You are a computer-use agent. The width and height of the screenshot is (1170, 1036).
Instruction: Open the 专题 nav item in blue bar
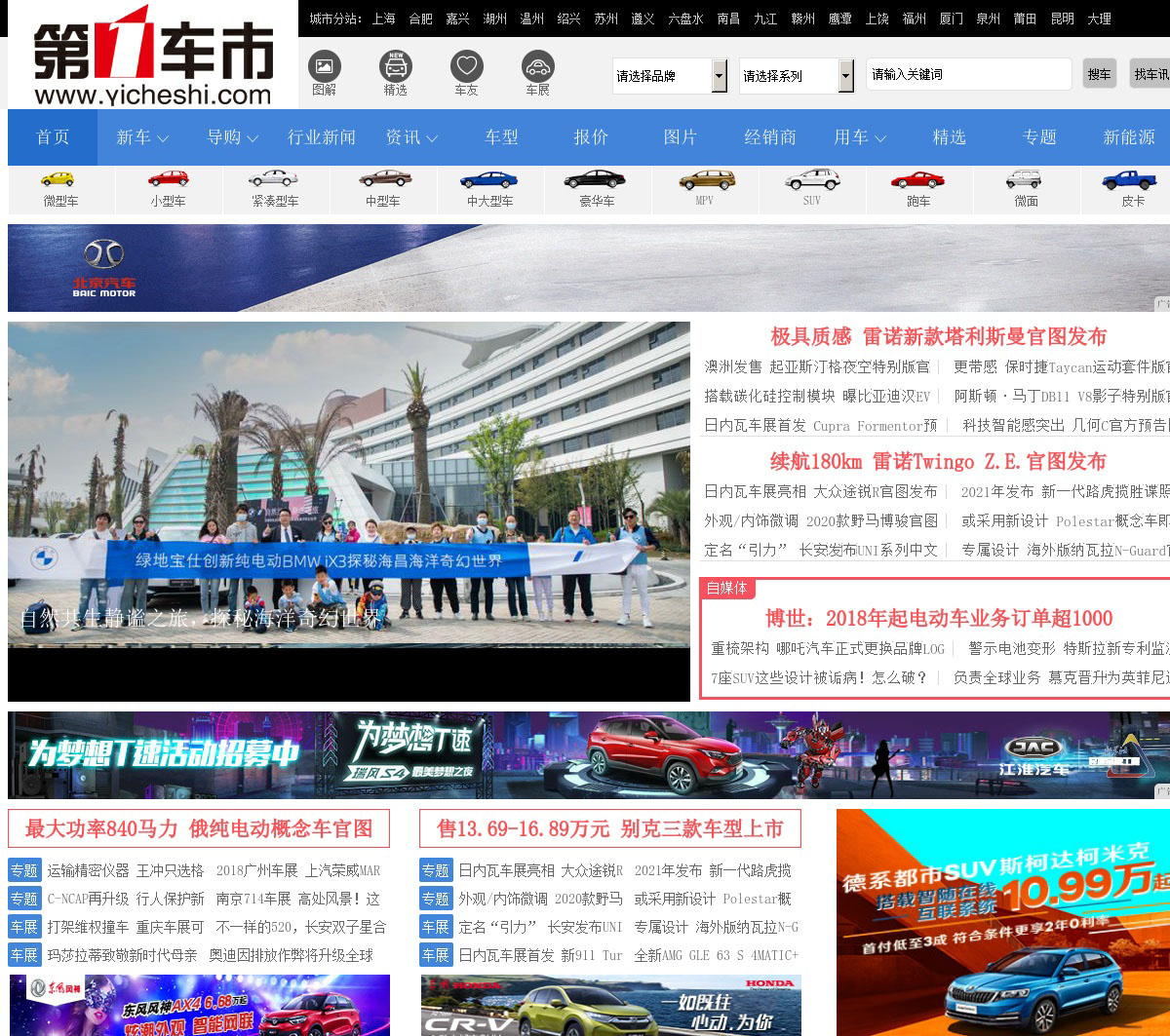click(x=1039, y=137)
